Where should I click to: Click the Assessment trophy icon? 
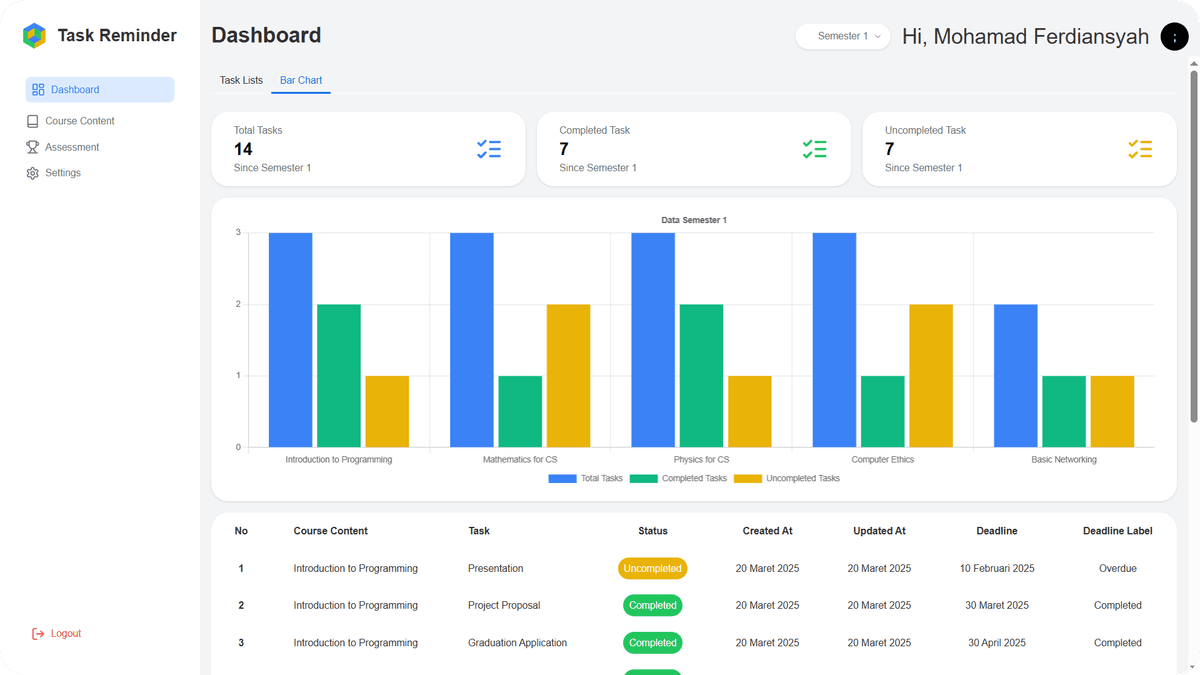[33, 147]
